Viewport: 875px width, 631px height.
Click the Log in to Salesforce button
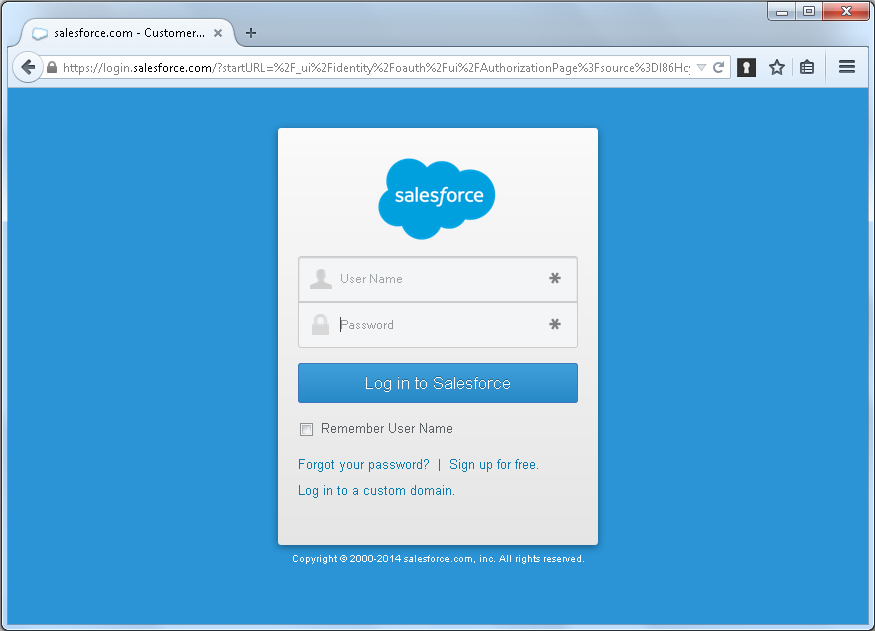click(437, 383)
